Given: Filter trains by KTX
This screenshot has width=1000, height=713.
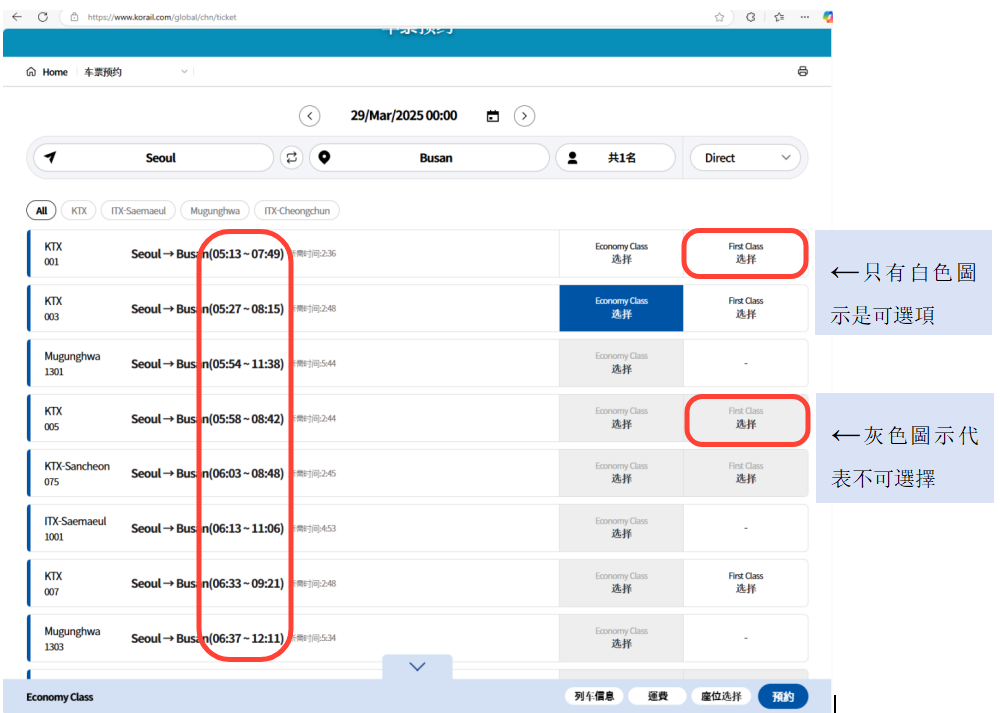Looking at the screenshot, I should [x=79, y=211].
